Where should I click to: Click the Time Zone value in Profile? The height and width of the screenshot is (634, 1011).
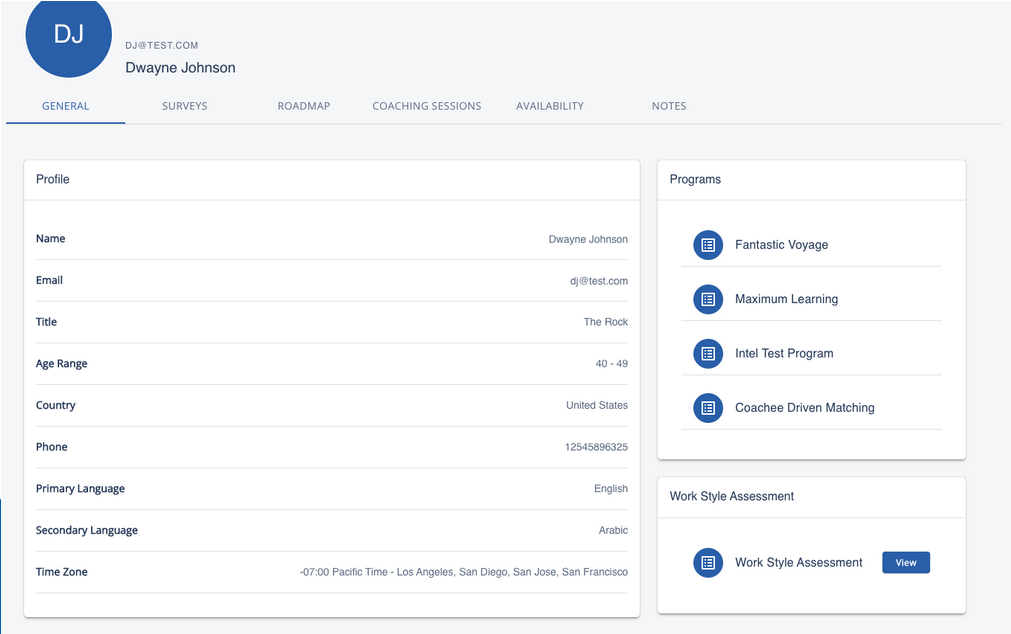[464, 572]
